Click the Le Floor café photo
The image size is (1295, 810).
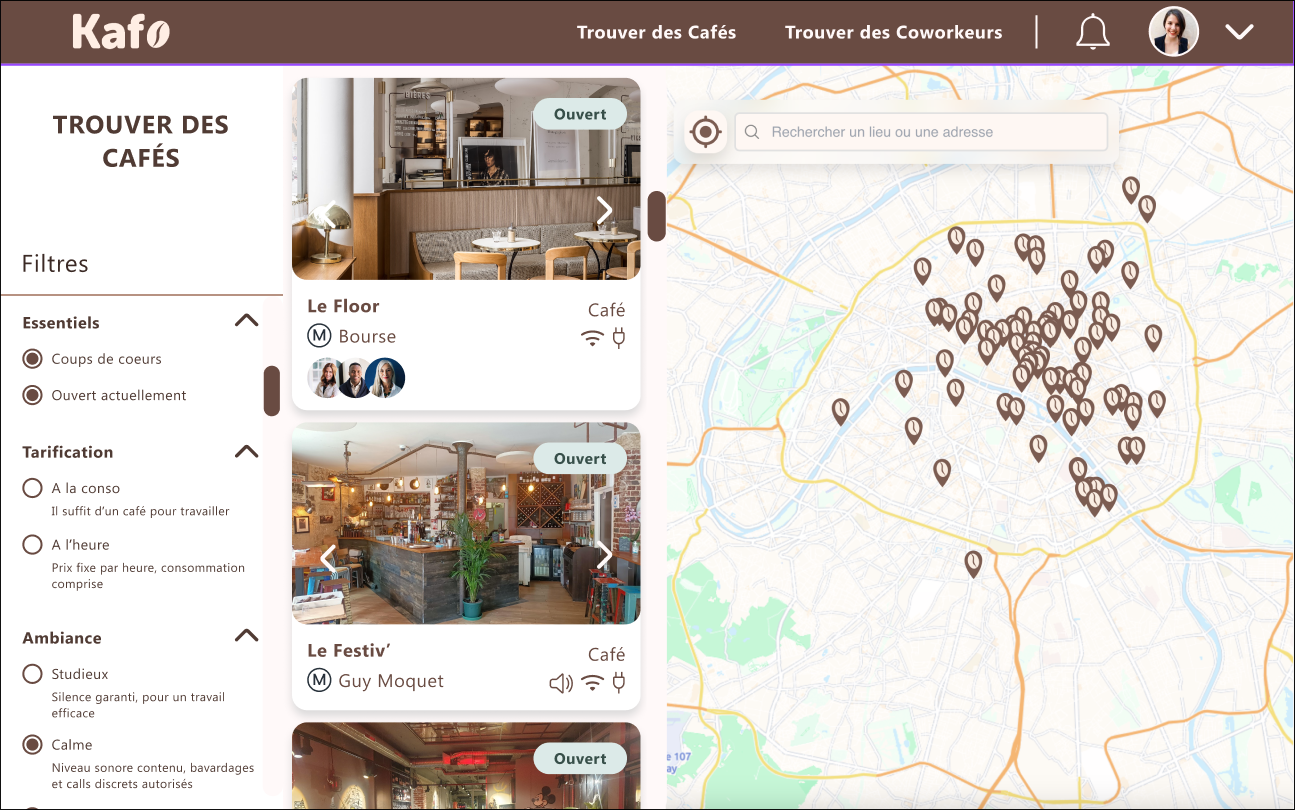pos(466,179)
